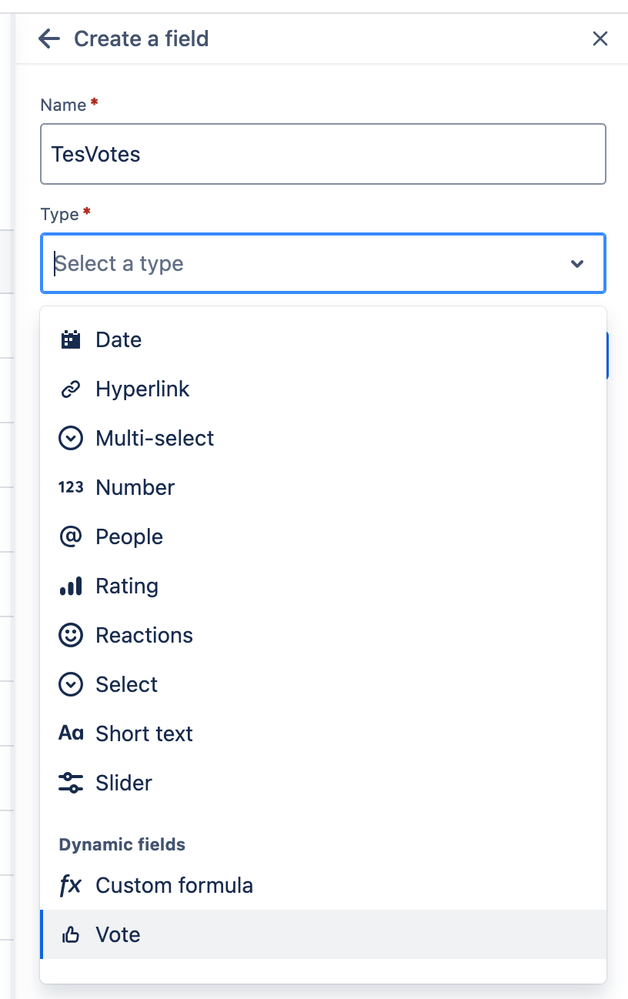Close the Create a field panel
628x999 pixels.
(600, 39)
